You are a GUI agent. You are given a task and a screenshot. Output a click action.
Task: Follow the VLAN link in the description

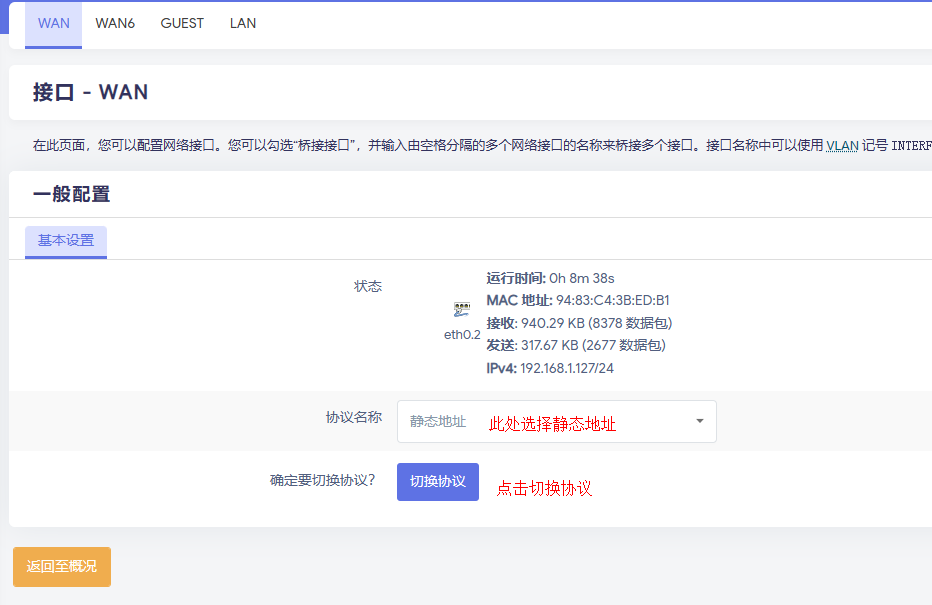(841, 145)
